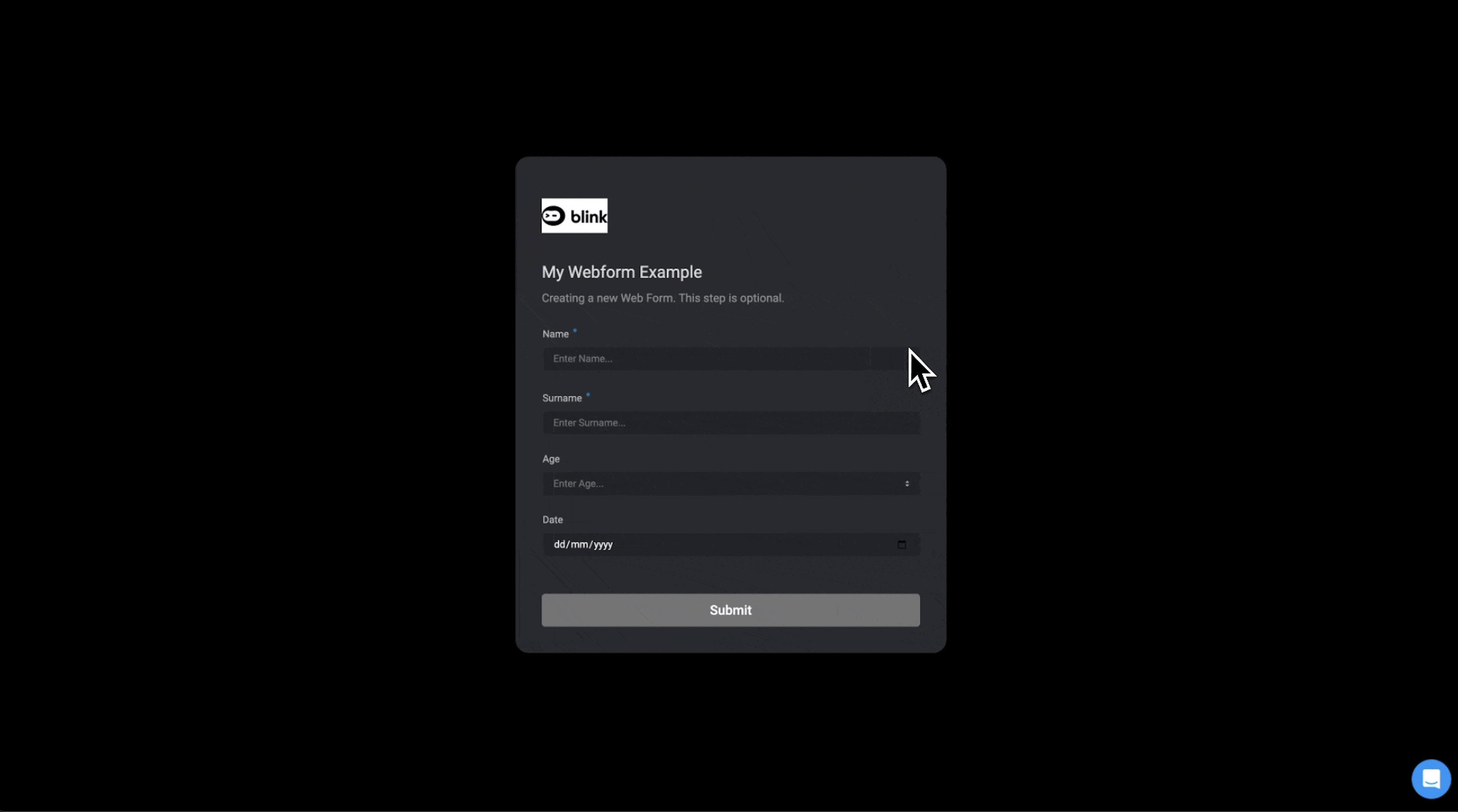This screenshot has width=1458, height=812.
Task: Click the My Webform Example heading
Action: (621, 272)
